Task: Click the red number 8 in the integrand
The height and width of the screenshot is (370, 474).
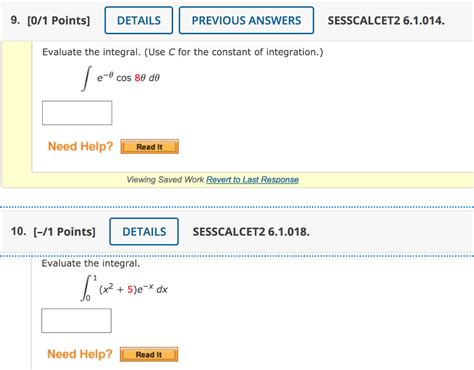Action: (x=138, y=78)
